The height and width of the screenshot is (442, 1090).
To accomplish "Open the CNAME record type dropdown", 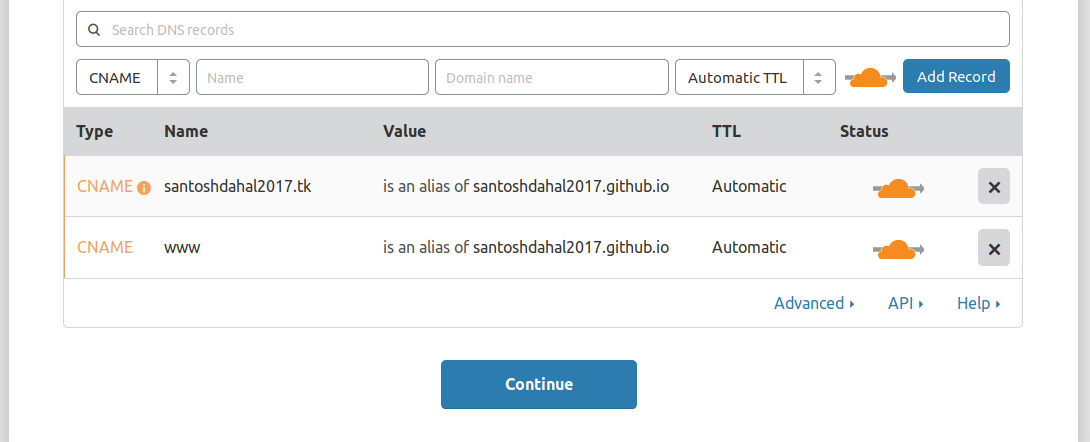I will pyautogui.click(x=132, y=77).
